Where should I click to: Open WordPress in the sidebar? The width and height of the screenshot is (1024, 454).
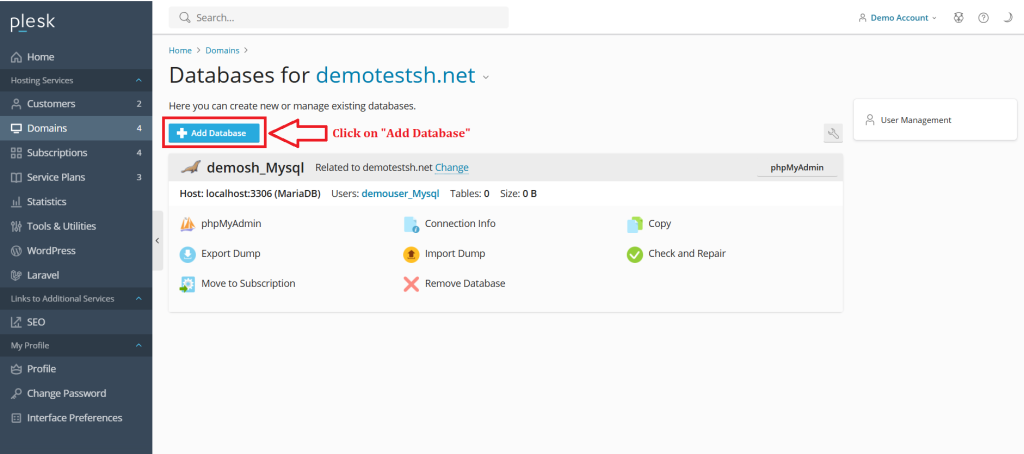pyautogui.click(x=76, y=251)
